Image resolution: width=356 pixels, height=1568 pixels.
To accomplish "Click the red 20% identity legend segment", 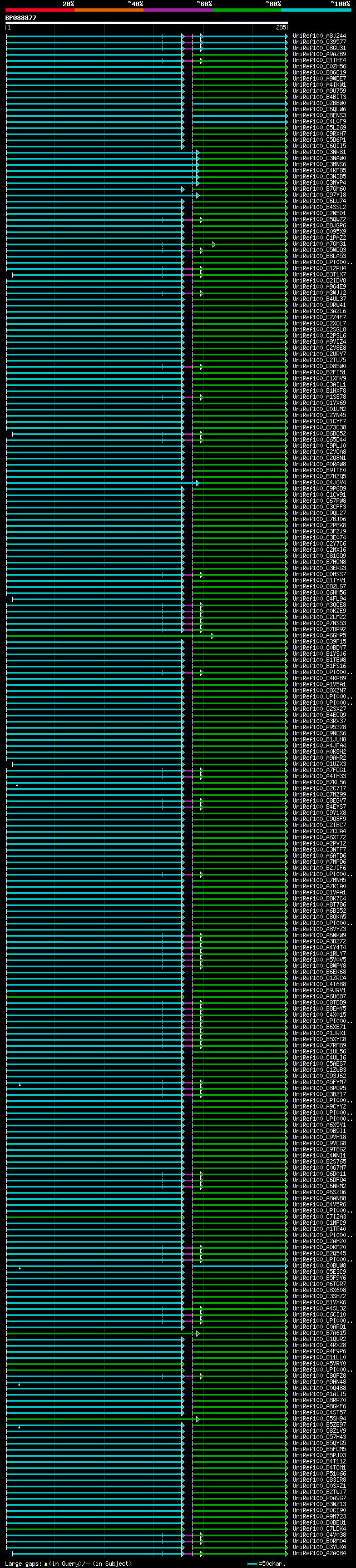I will tap(40, 10).
